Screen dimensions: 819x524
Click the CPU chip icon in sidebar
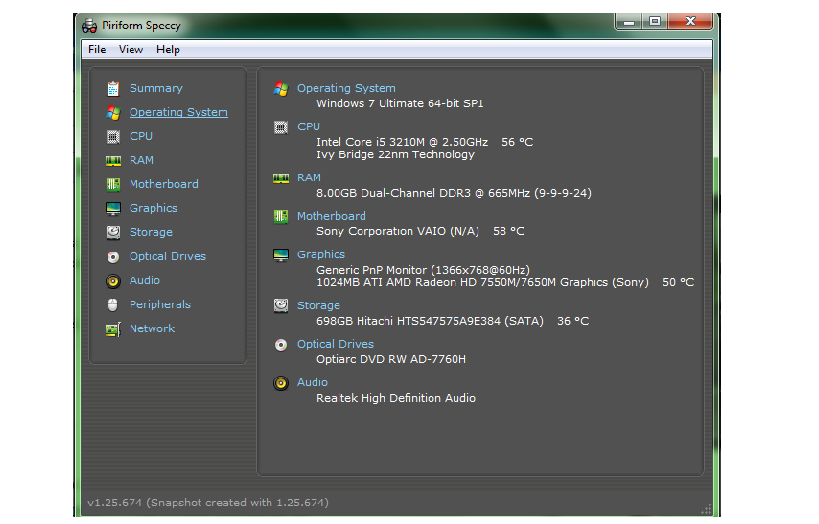tap(113, 137)
